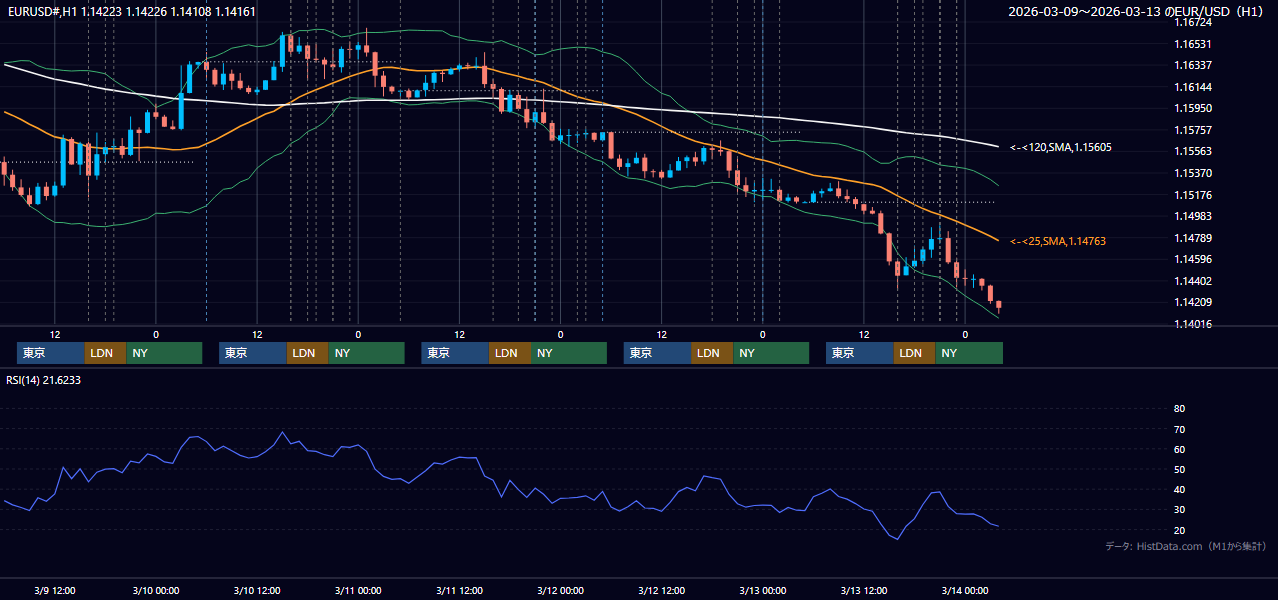
Task: Click the 3/9 12:00 date label
Action: click(55, 590)
